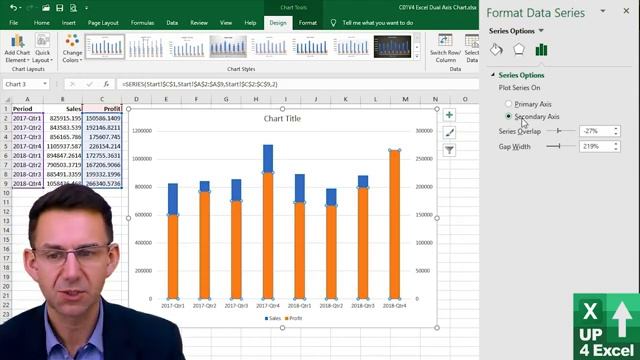Open Change Colors palette
This screenshot has height=360, width=640.
pos(72,49)
